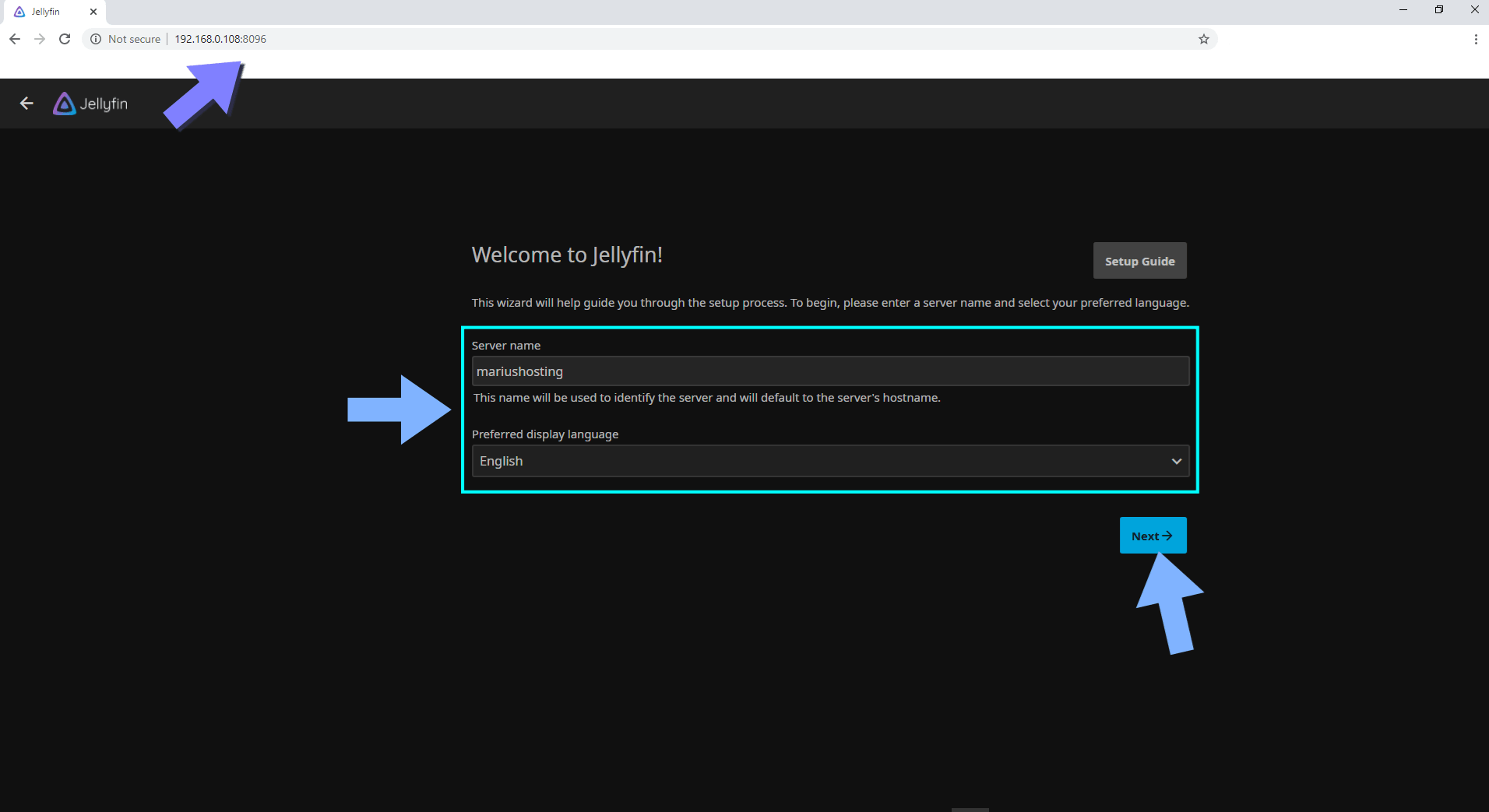
Task: Click the browser back arrow
Action: coord(15,39)
